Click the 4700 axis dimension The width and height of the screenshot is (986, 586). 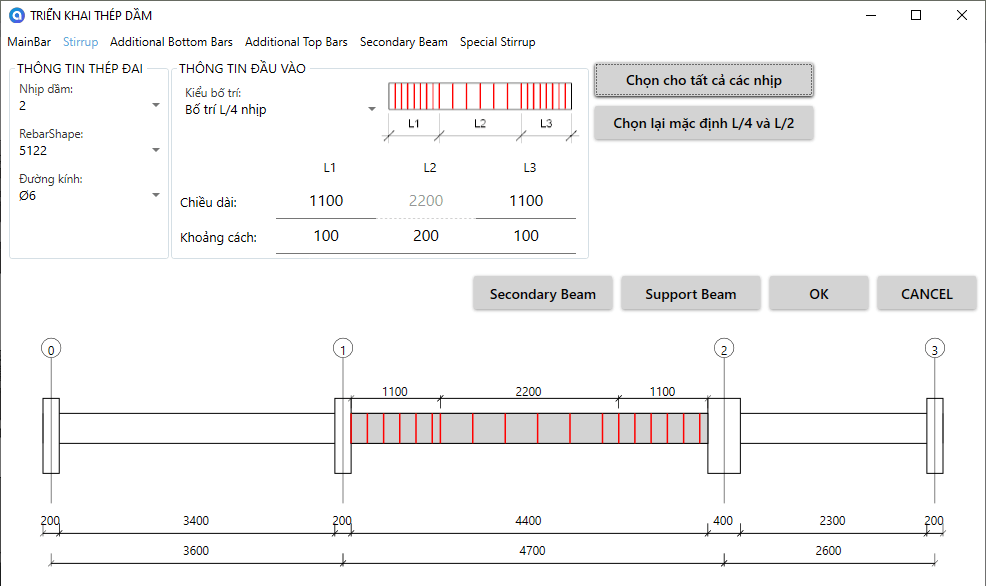tap(532, 551)
